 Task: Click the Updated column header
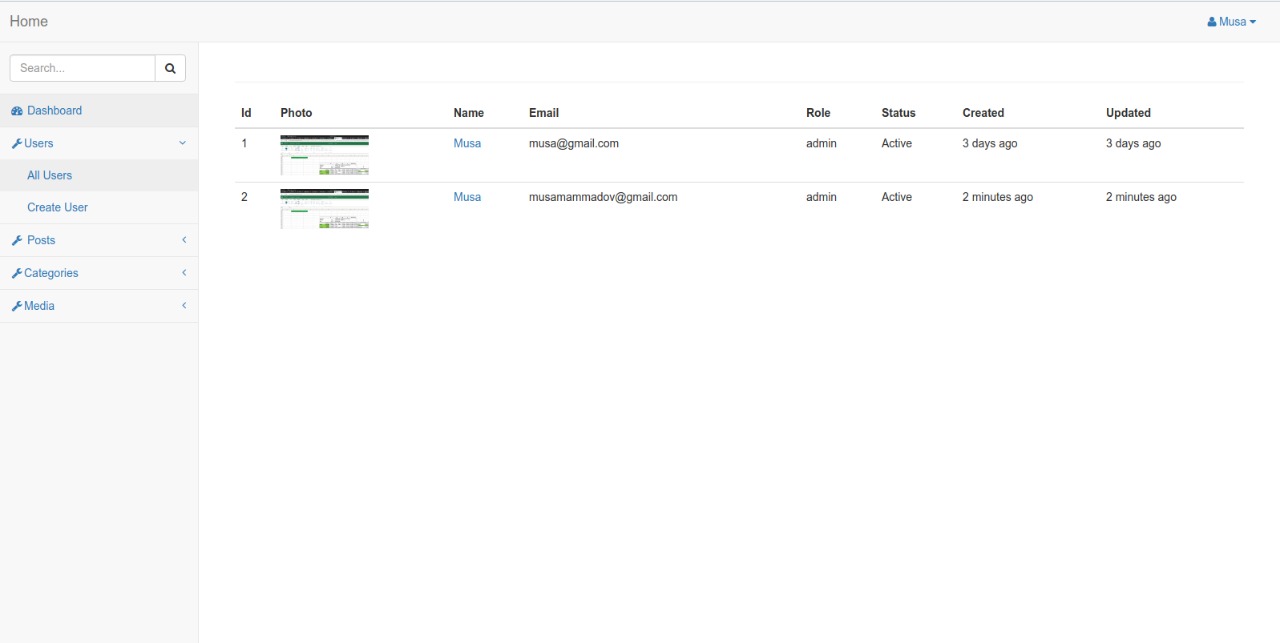(x=1128, y=113)
